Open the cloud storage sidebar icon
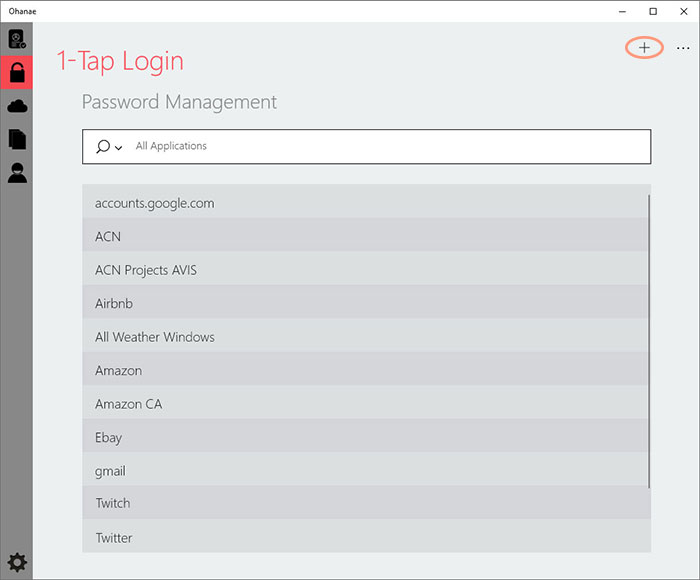This screenshot has height=580, width=700. pos(17,106)
